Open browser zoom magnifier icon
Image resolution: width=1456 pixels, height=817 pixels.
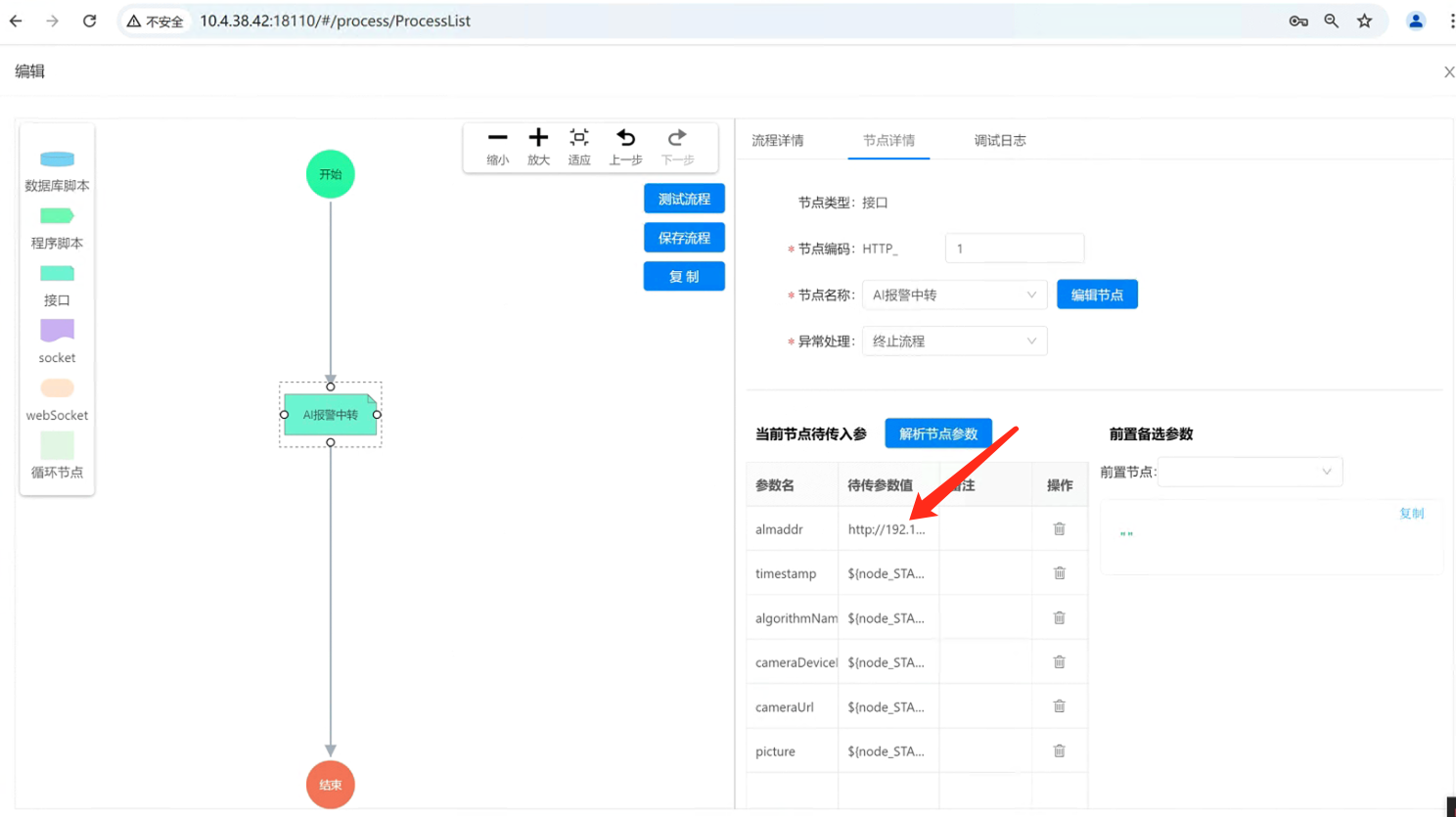point(1331,21)
